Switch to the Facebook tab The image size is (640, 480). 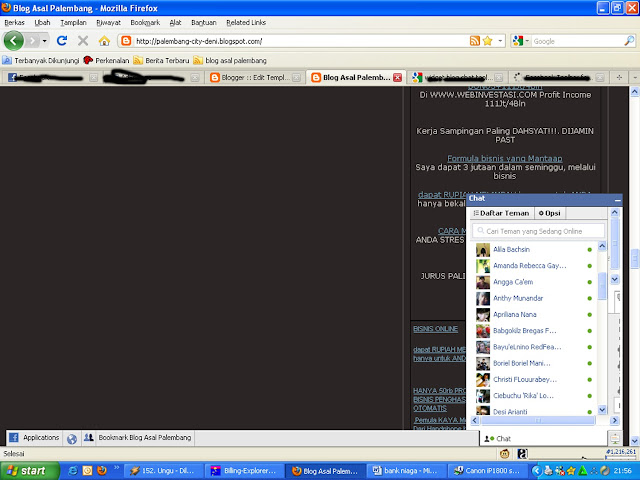click(51, 78)
